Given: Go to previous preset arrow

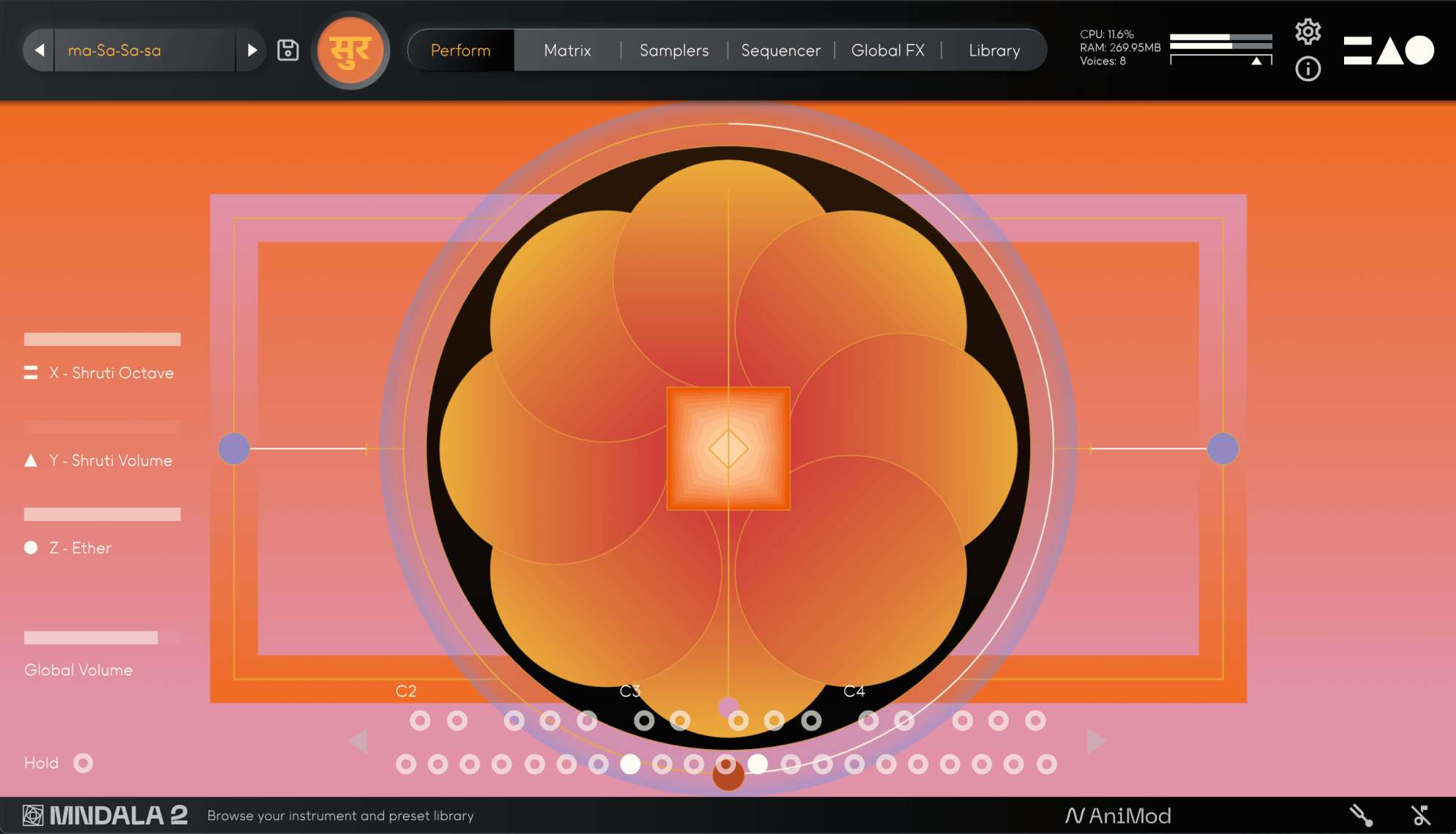Looking at the screenshot, I should point(40,50).
